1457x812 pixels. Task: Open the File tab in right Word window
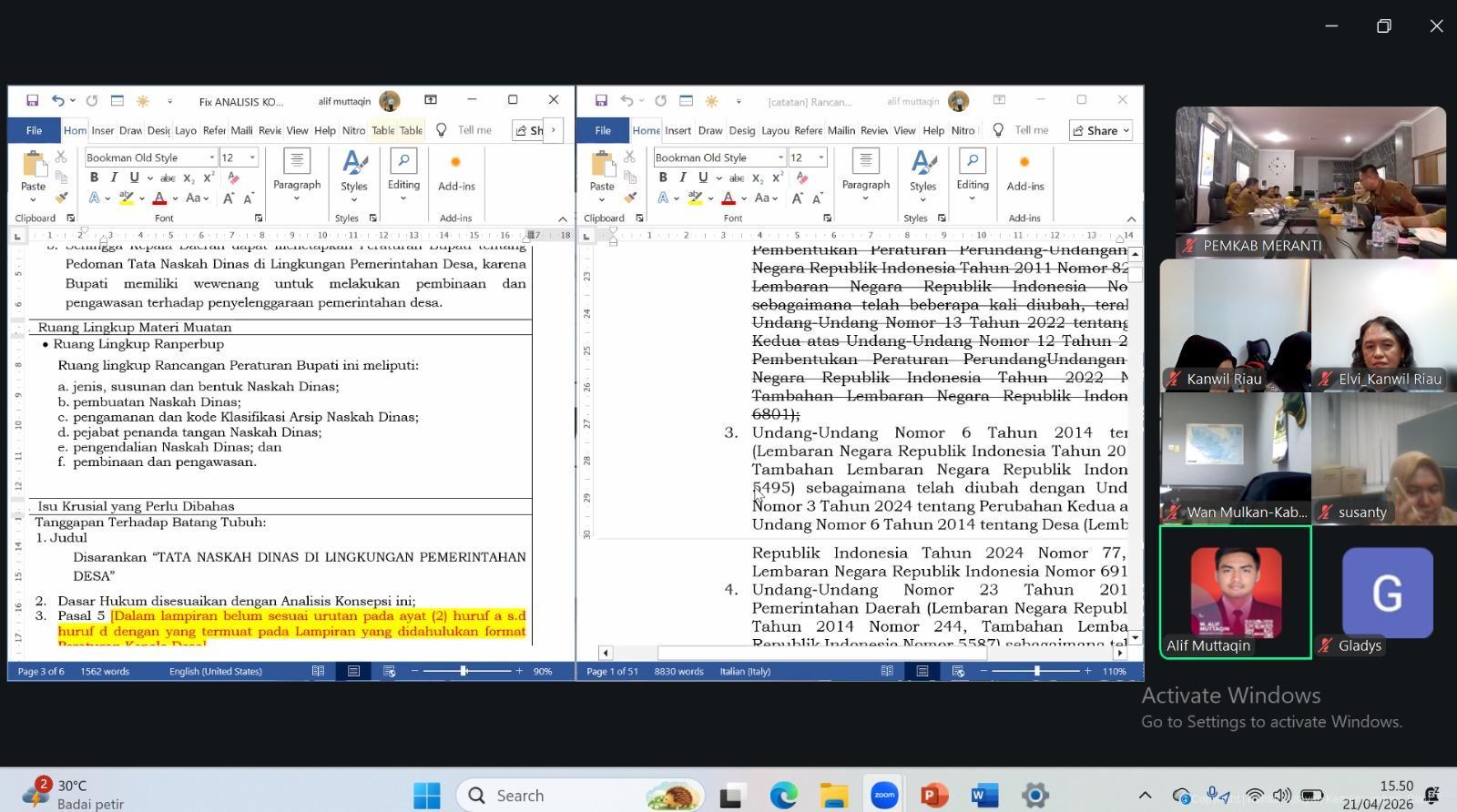coord(602,130)
